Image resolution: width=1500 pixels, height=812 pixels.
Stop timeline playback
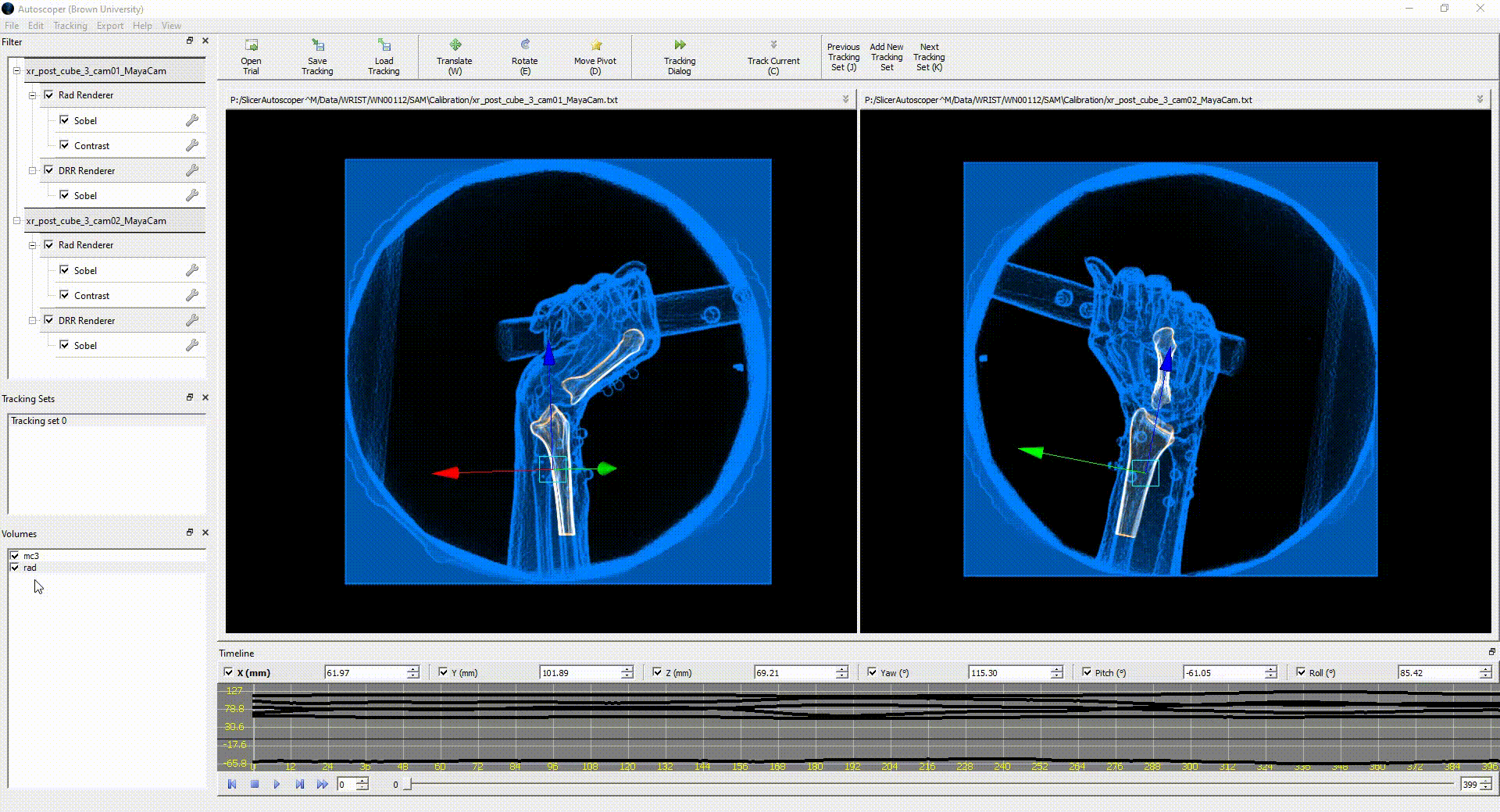pyautogui.click(x=255, y=784)
